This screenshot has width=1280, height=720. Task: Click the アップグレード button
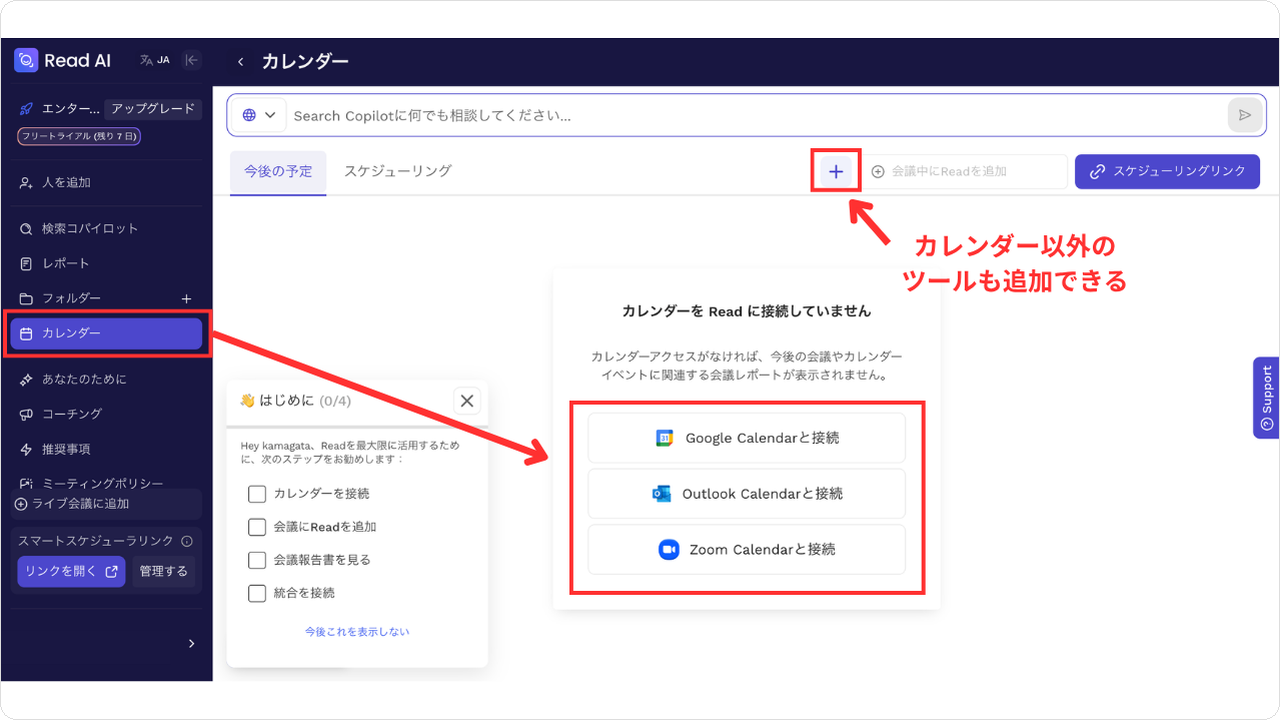153,109
